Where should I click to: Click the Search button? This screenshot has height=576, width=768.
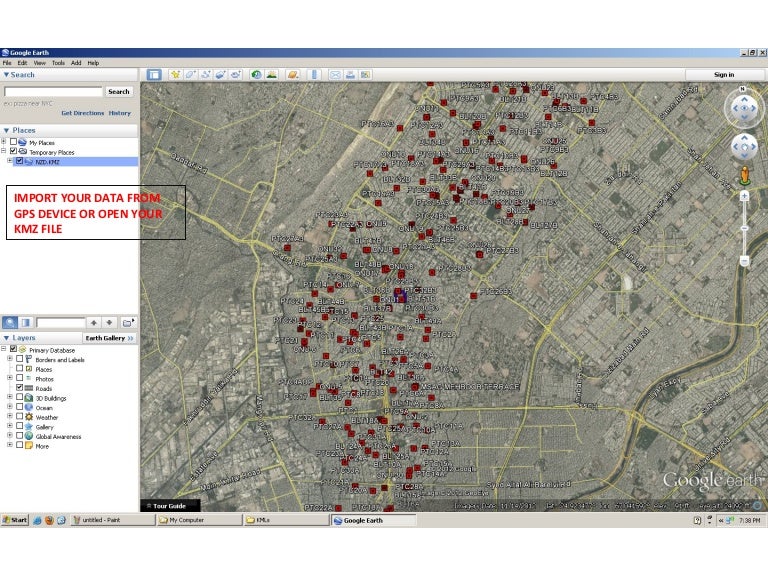(119, 91)
